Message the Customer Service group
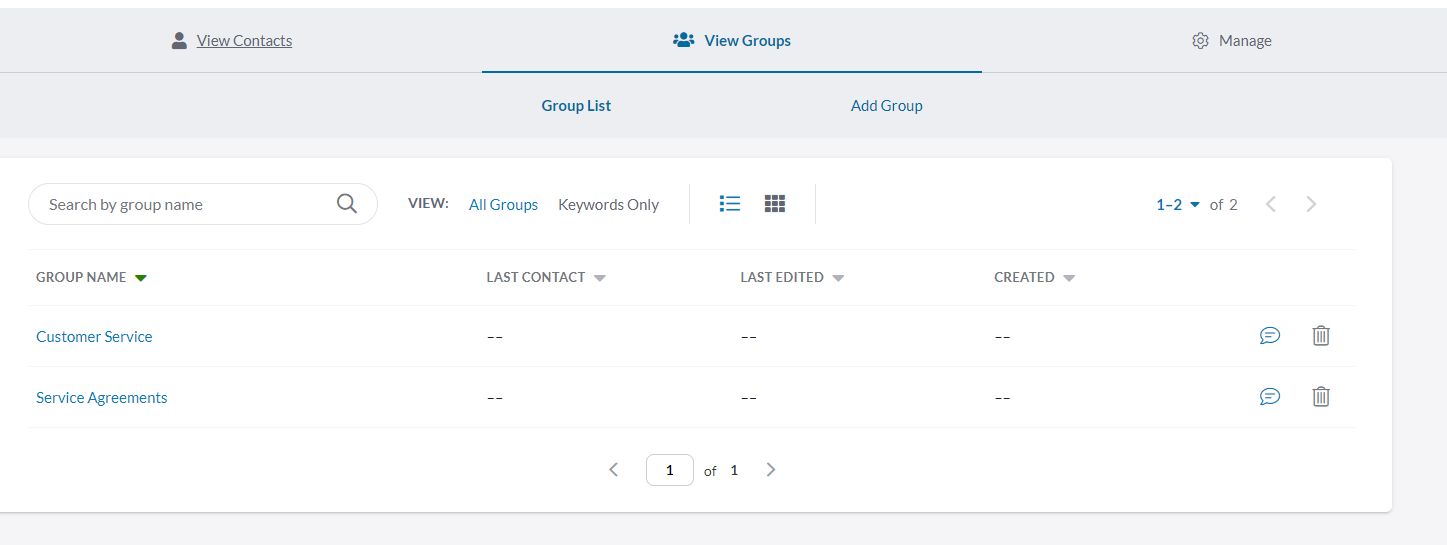This screenshot has height=545, width=1447. pos(1270,336)
